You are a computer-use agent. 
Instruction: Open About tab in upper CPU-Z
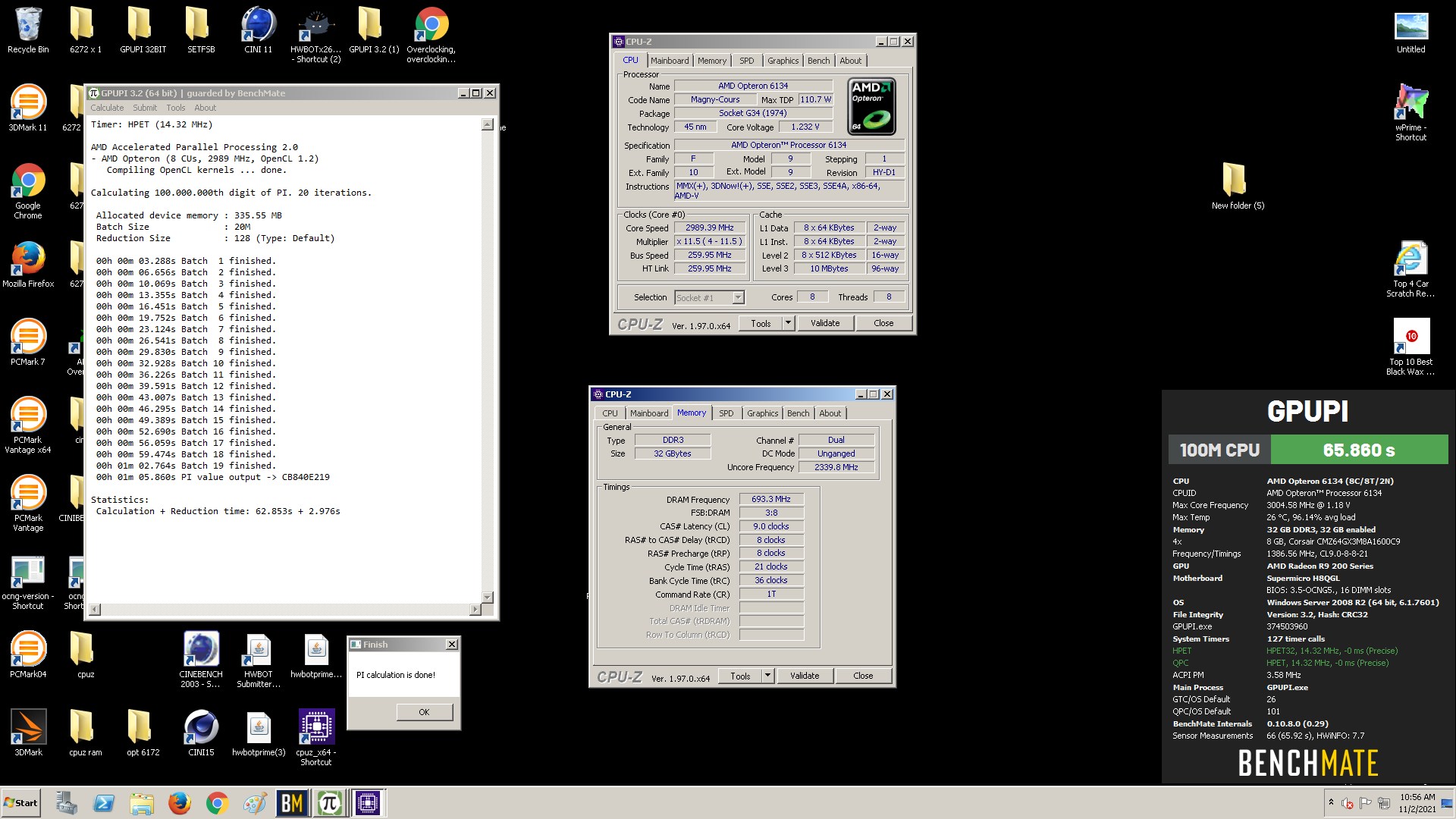850,61
